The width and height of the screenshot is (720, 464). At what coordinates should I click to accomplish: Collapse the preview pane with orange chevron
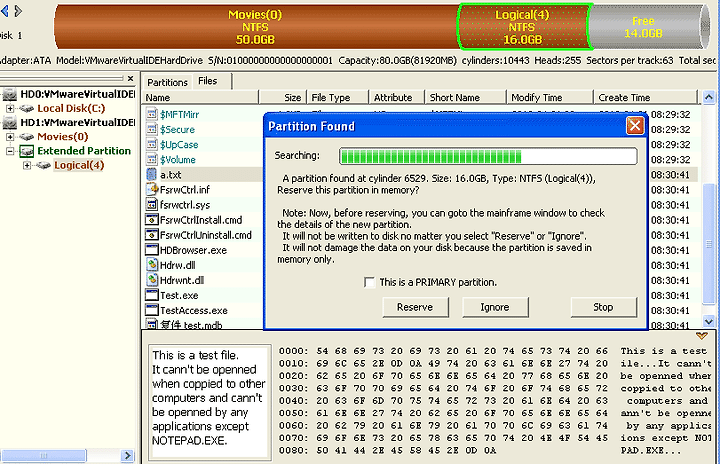pyautogui.click(x=702, y=336)
